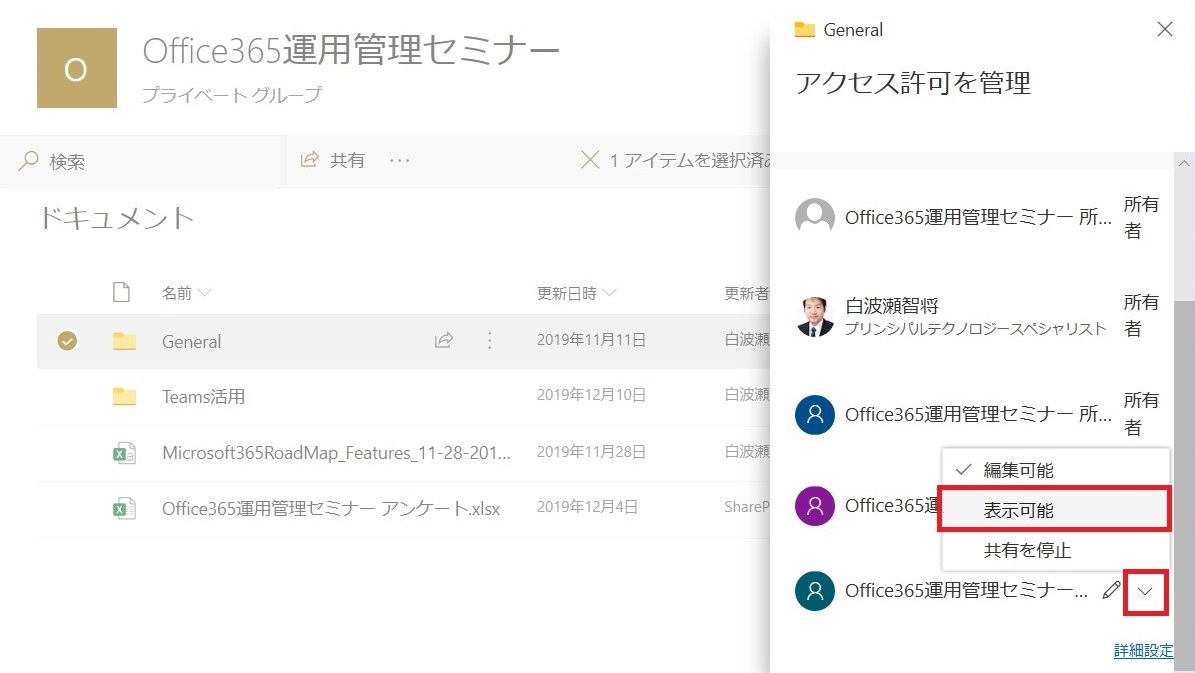Click the 共有 button in the command bar
The width and height of the screenshot is (1195, 673).
tap(333, 160)
